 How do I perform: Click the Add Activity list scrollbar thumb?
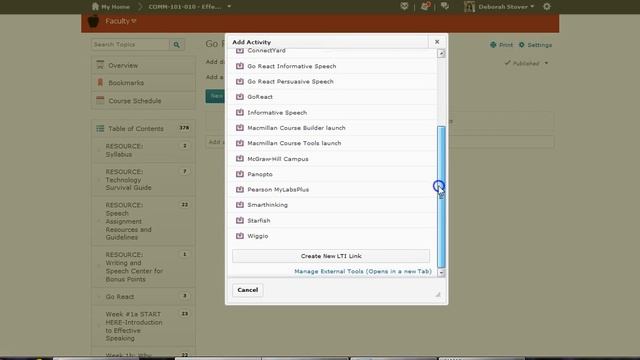[x=441, y=197]
